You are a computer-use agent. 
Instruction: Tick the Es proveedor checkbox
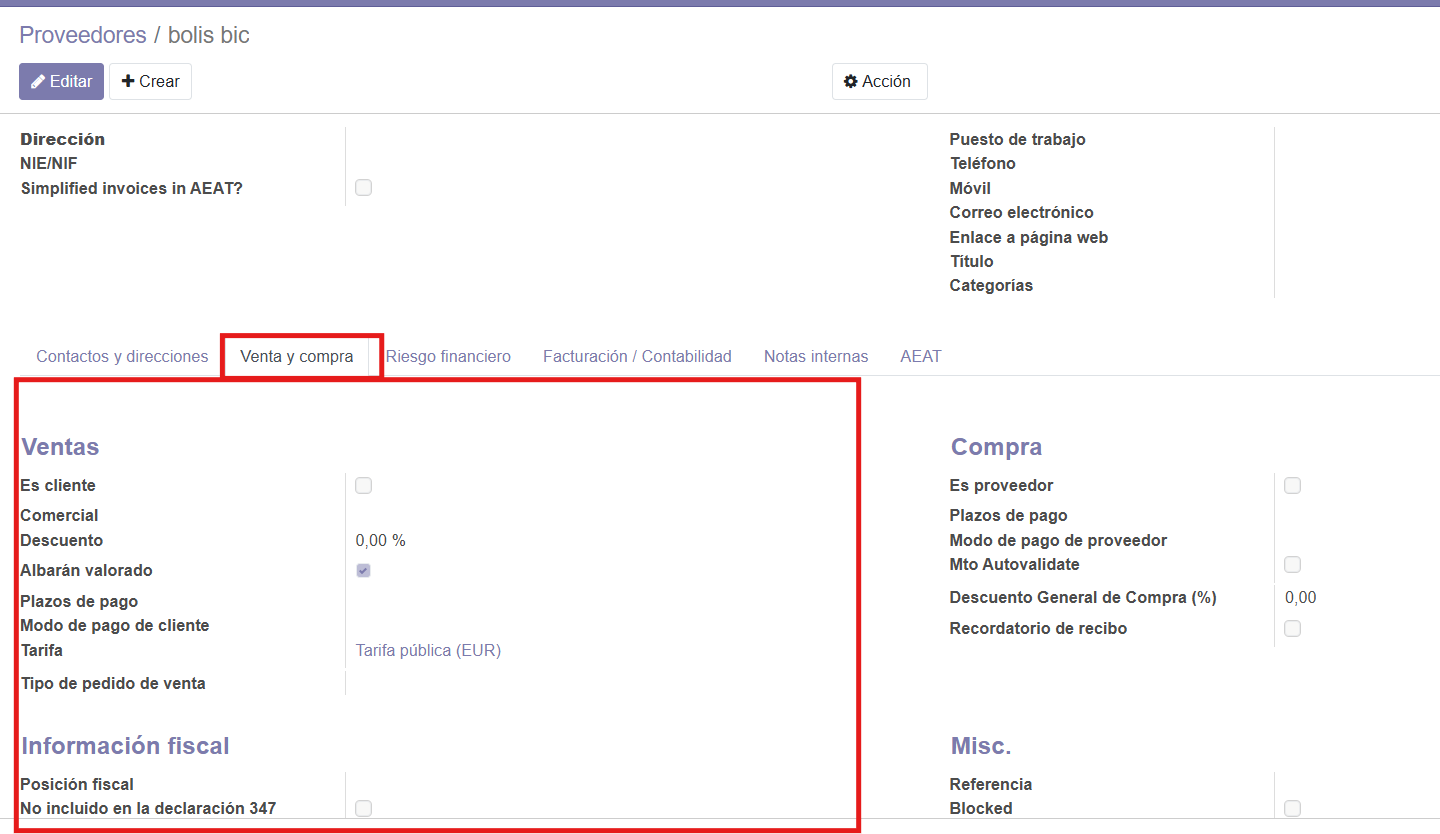tap(1292, 486)
